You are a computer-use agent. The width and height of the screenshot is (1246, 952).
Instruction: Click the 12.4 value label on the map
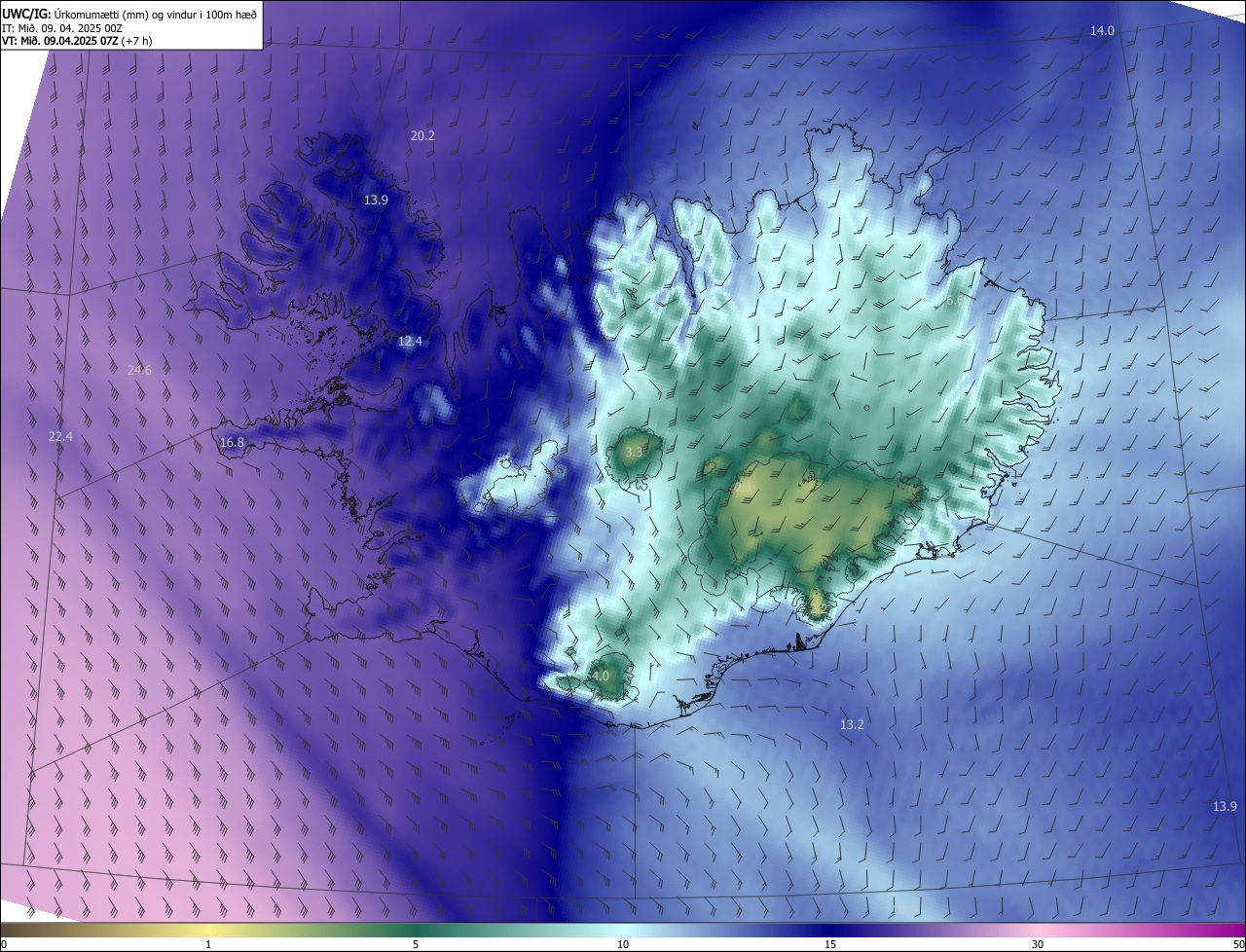(x=410, y=342)
